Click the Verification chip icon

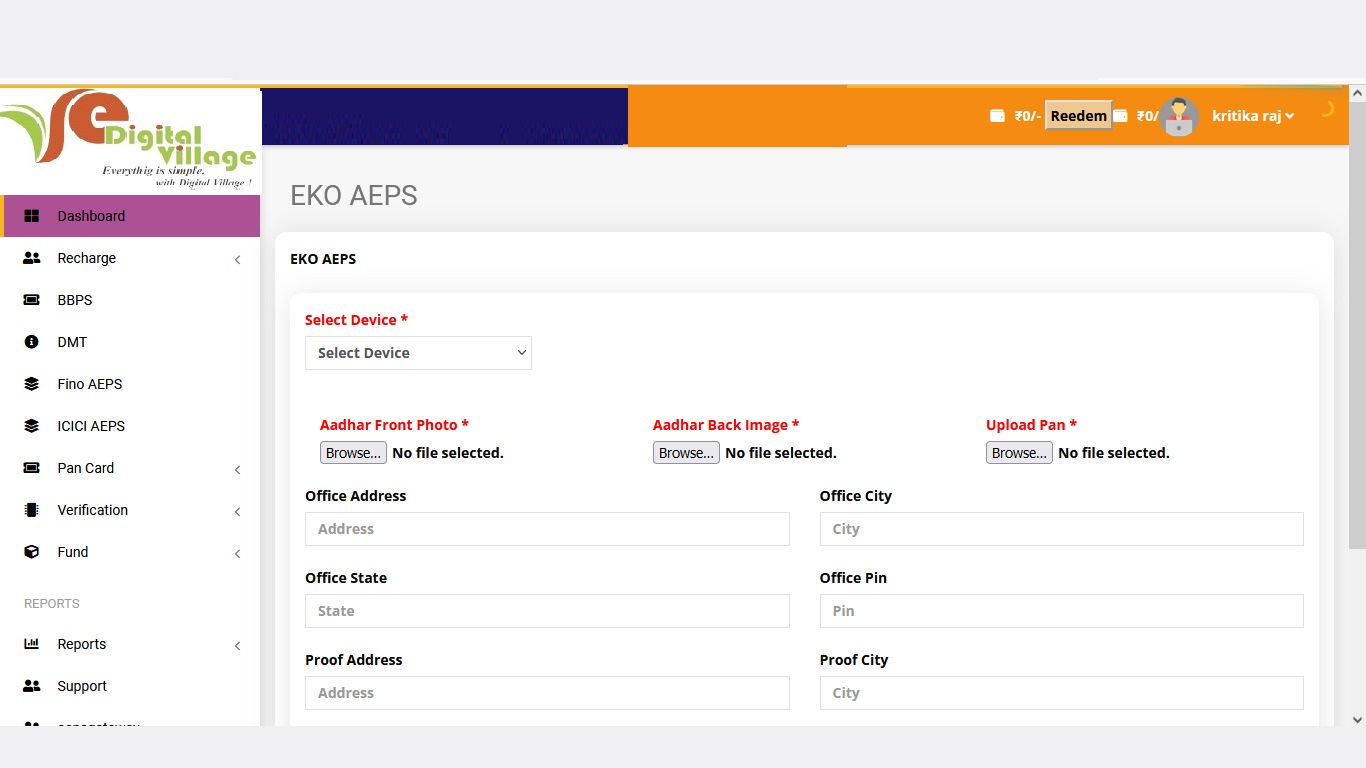(x=31, y=510)
